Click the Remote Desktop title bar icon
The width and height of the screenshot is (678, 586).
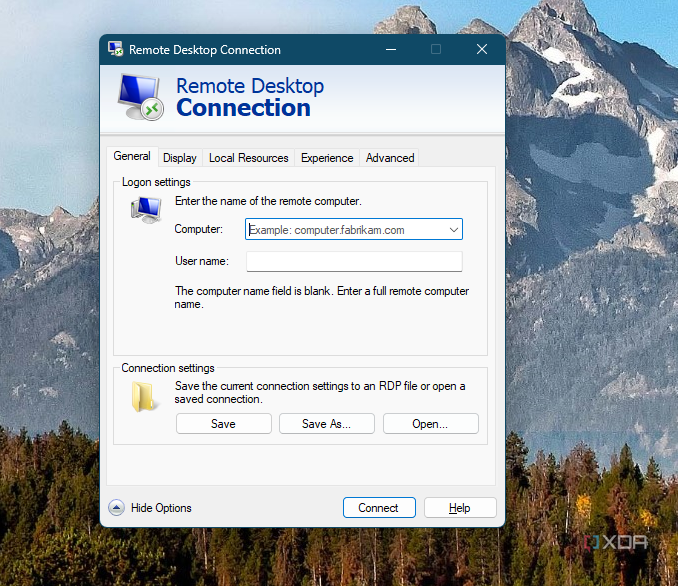[115, 49]
